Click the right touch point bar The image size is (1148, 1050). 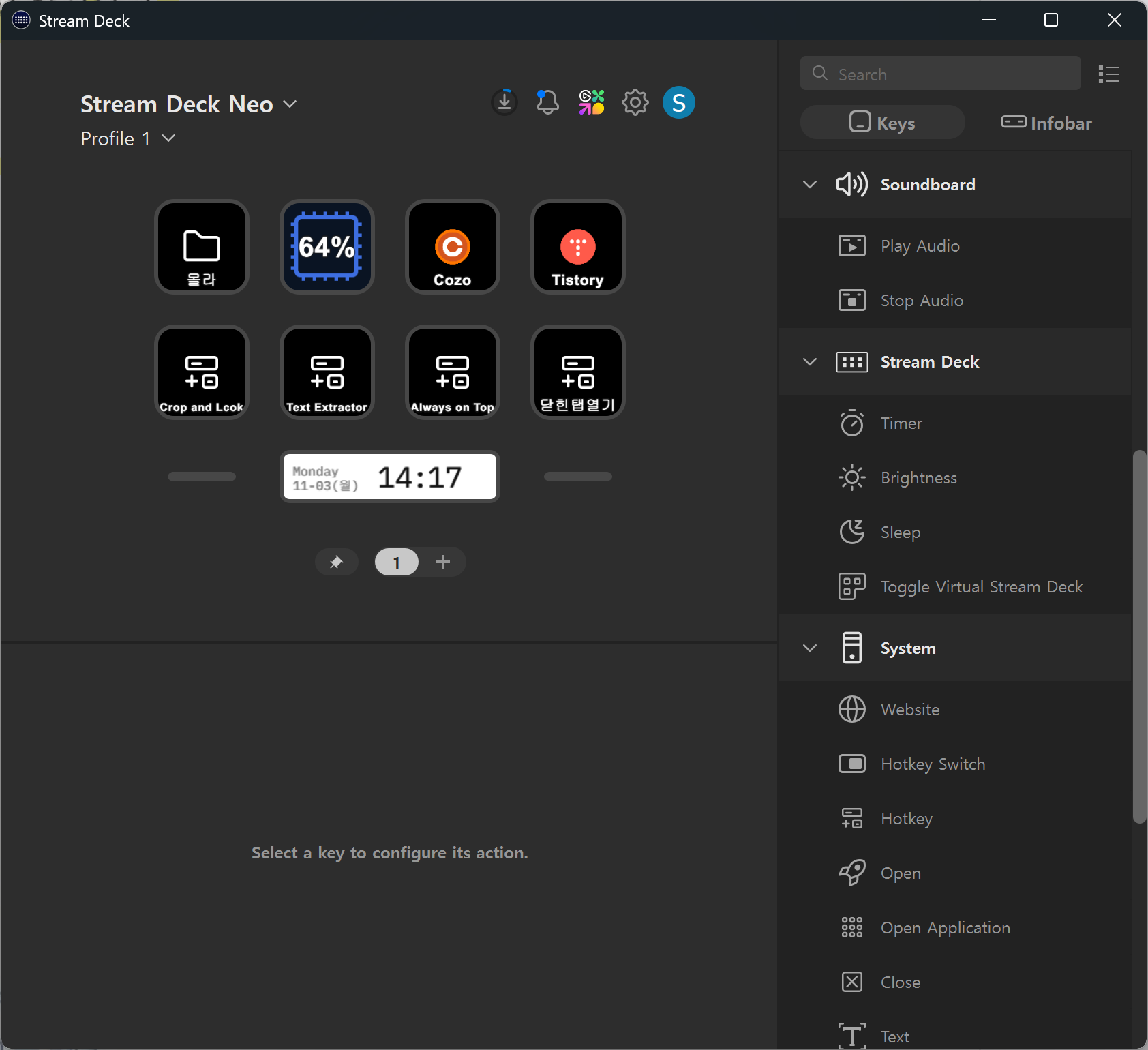pyautogui.click(x=578, y=477)
